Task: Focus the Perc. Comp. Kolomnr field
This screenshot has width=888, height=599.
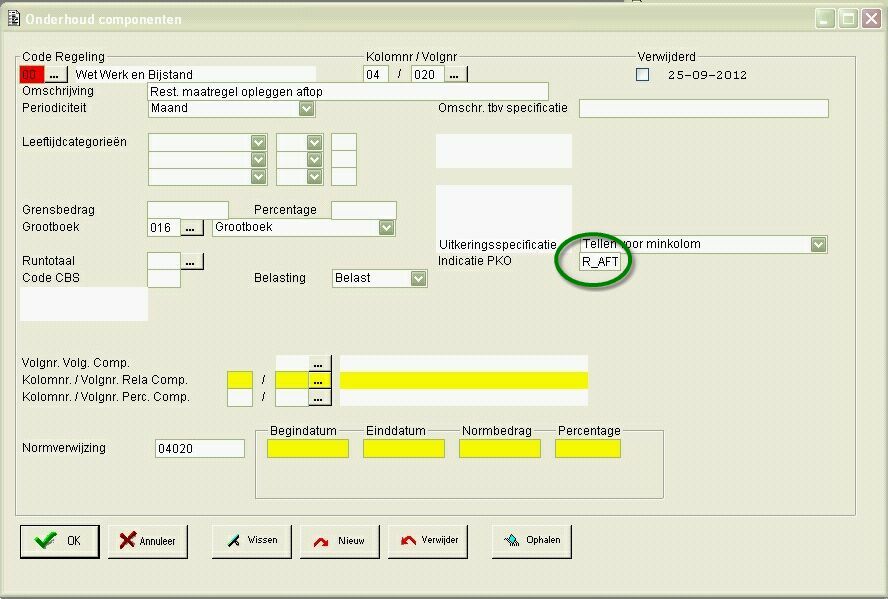Action: [240, 397]
